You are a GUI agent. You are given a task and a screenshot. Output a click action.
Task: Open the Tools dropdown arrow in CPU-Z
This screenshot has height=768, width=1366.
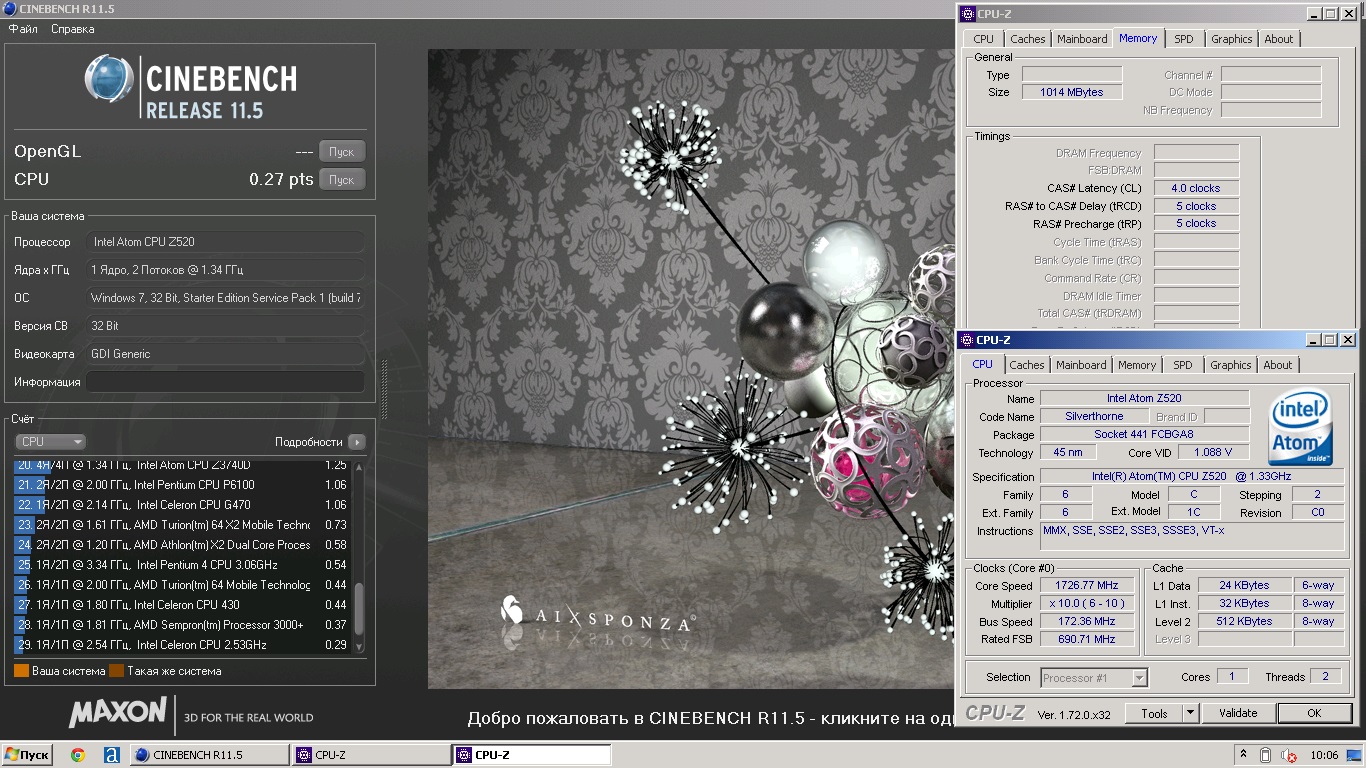(1190, 713)
